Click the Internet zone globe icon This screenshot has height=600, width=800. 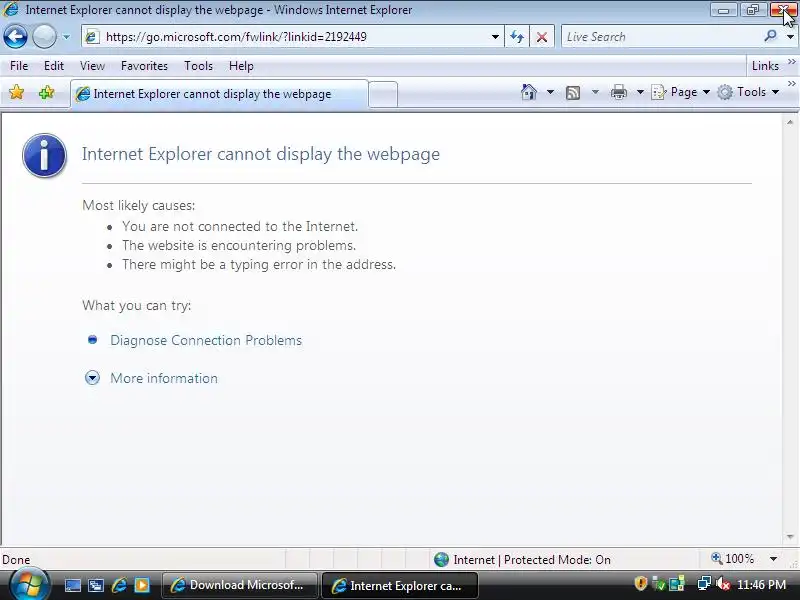point(441,560)
